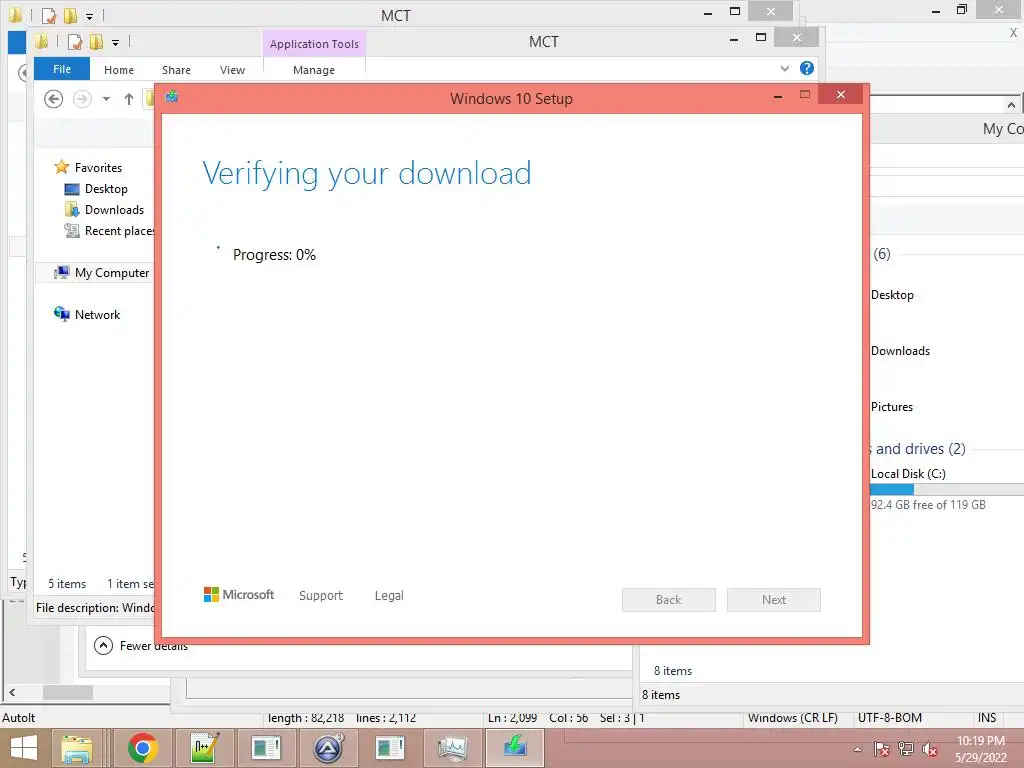Click the disabled Next button in Setup

tap(774, 600)
